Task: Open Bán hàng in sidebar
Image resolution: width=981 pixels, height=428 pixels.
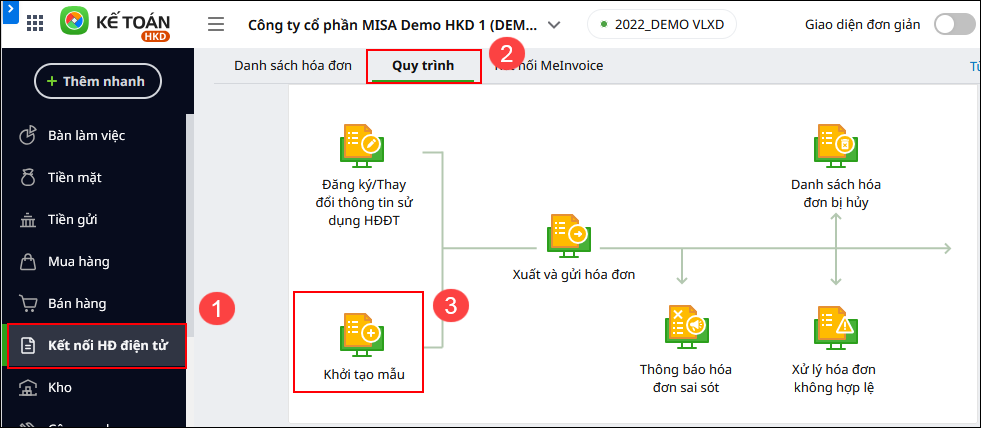Action: coord(94,303)
